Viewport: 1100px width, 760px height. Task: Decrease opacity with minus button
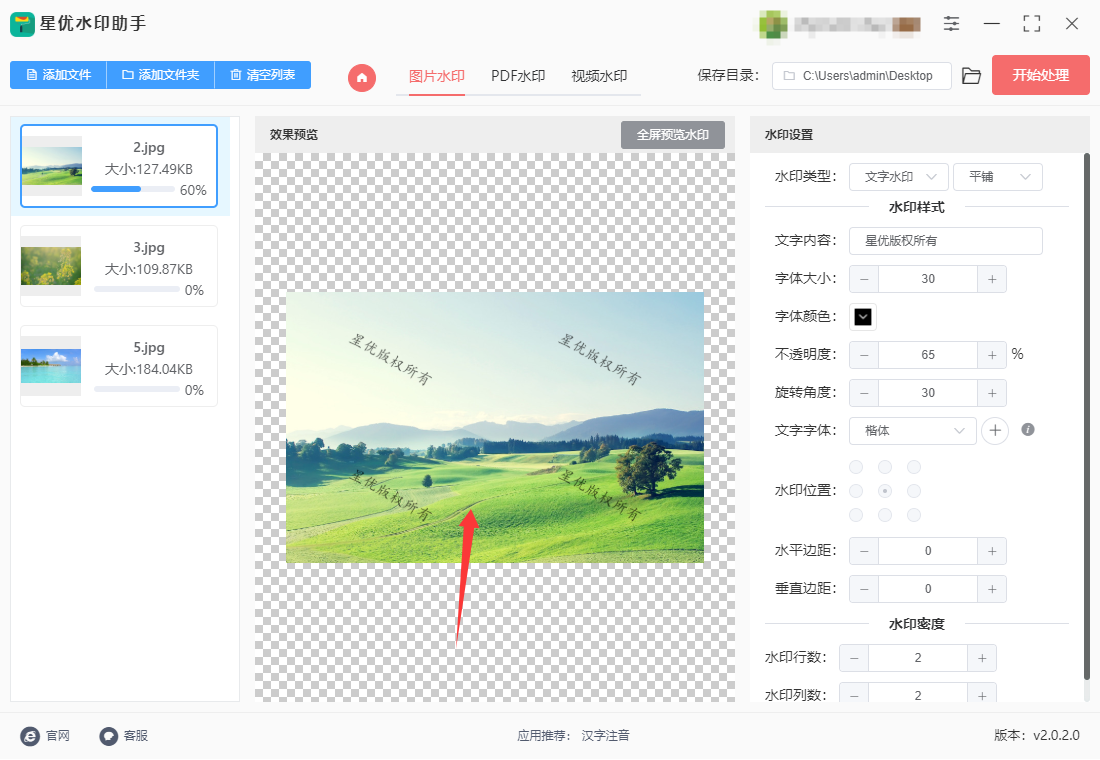tap(864, 354)
